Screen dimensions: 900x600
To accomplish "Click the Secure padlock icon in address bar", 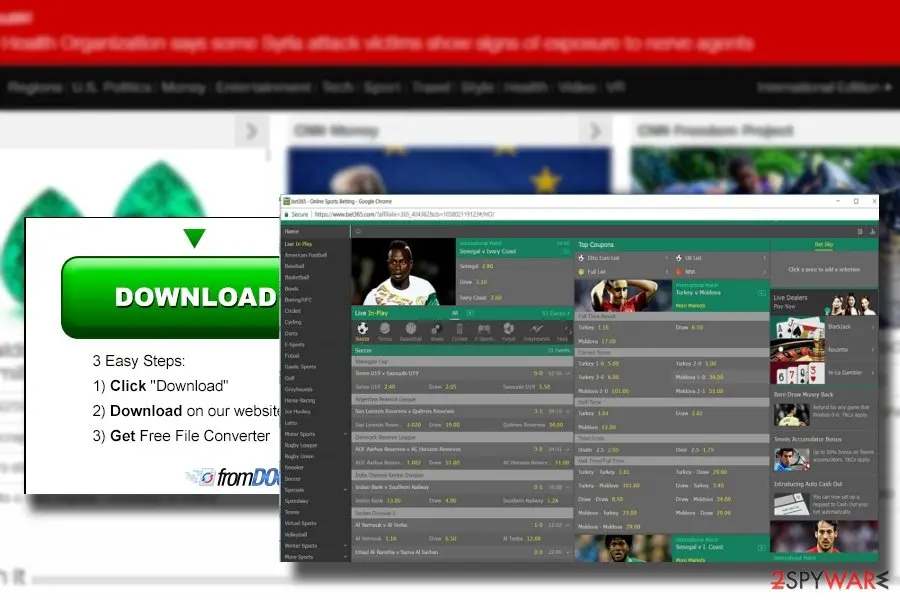I will [x=286, y=214].
